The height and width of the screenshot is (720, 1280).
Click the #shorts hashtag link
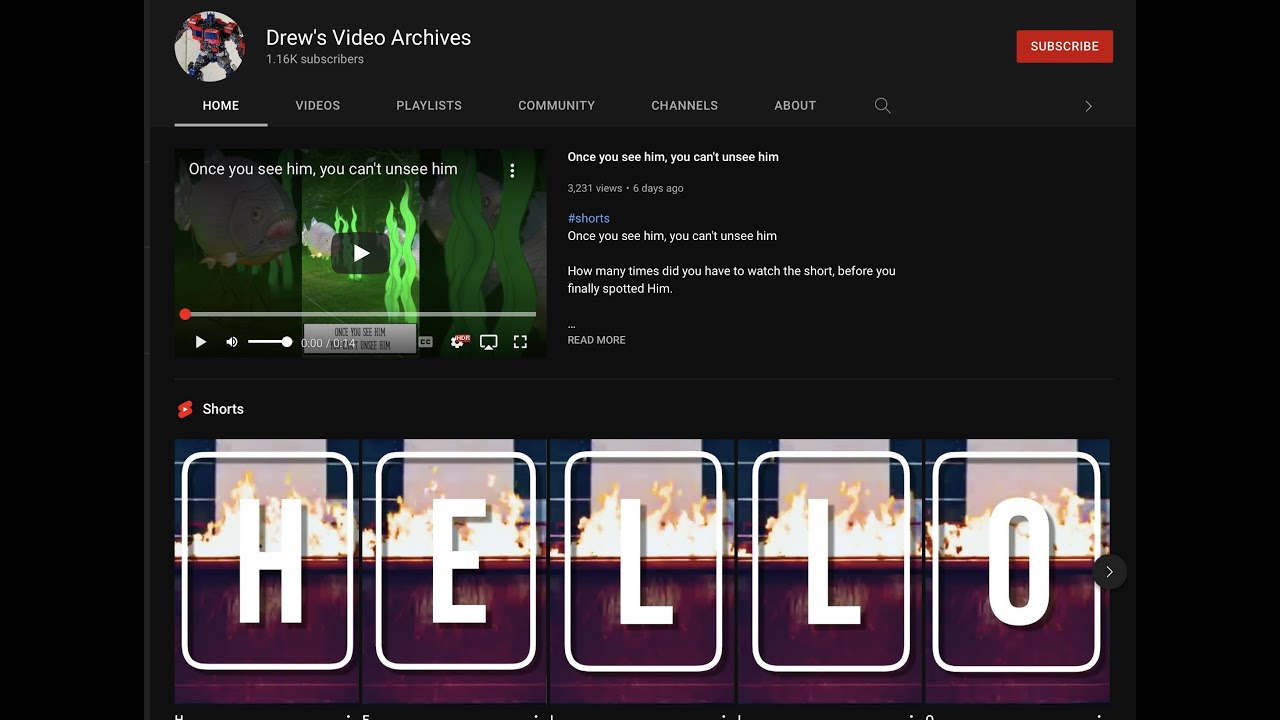pyautogui.click(x=588, y=218)
